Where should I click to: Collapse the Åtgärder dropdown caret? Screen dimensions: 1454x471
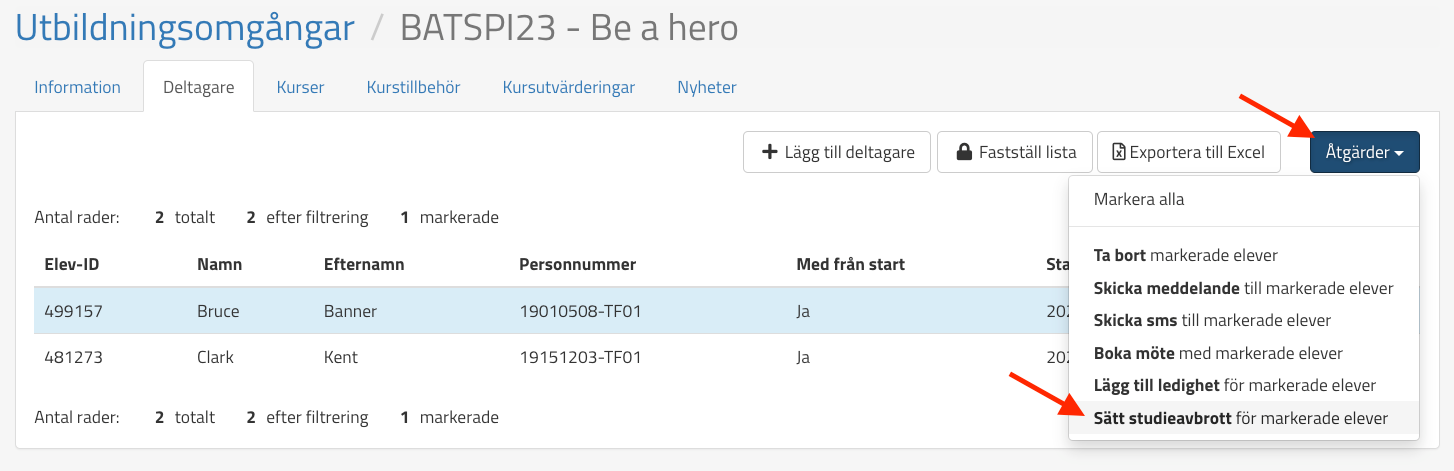coord(1399,153)
